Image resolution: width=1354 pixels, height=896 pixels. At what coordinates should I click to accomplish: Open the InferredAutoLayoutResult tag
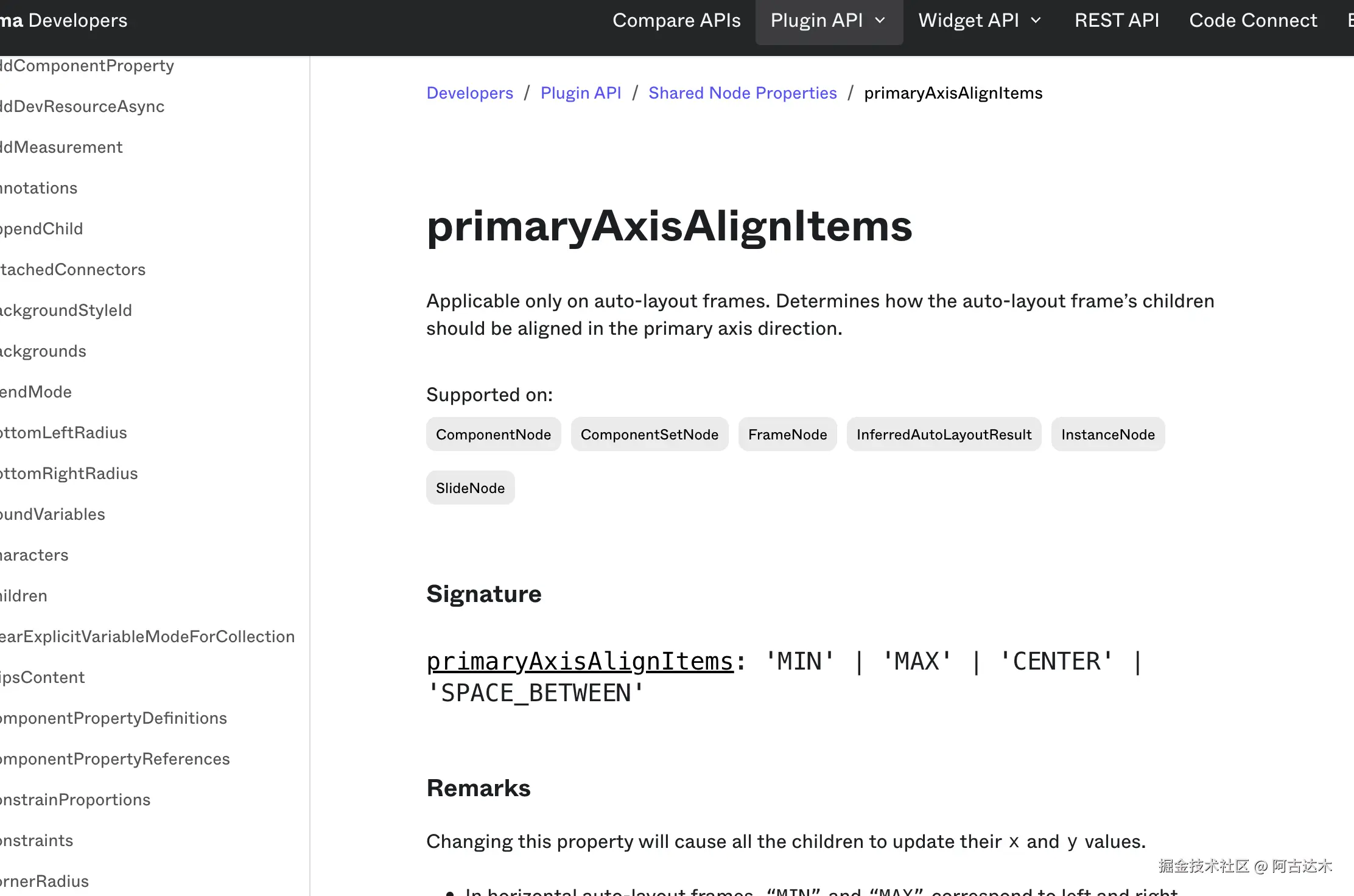coord(944,435)
